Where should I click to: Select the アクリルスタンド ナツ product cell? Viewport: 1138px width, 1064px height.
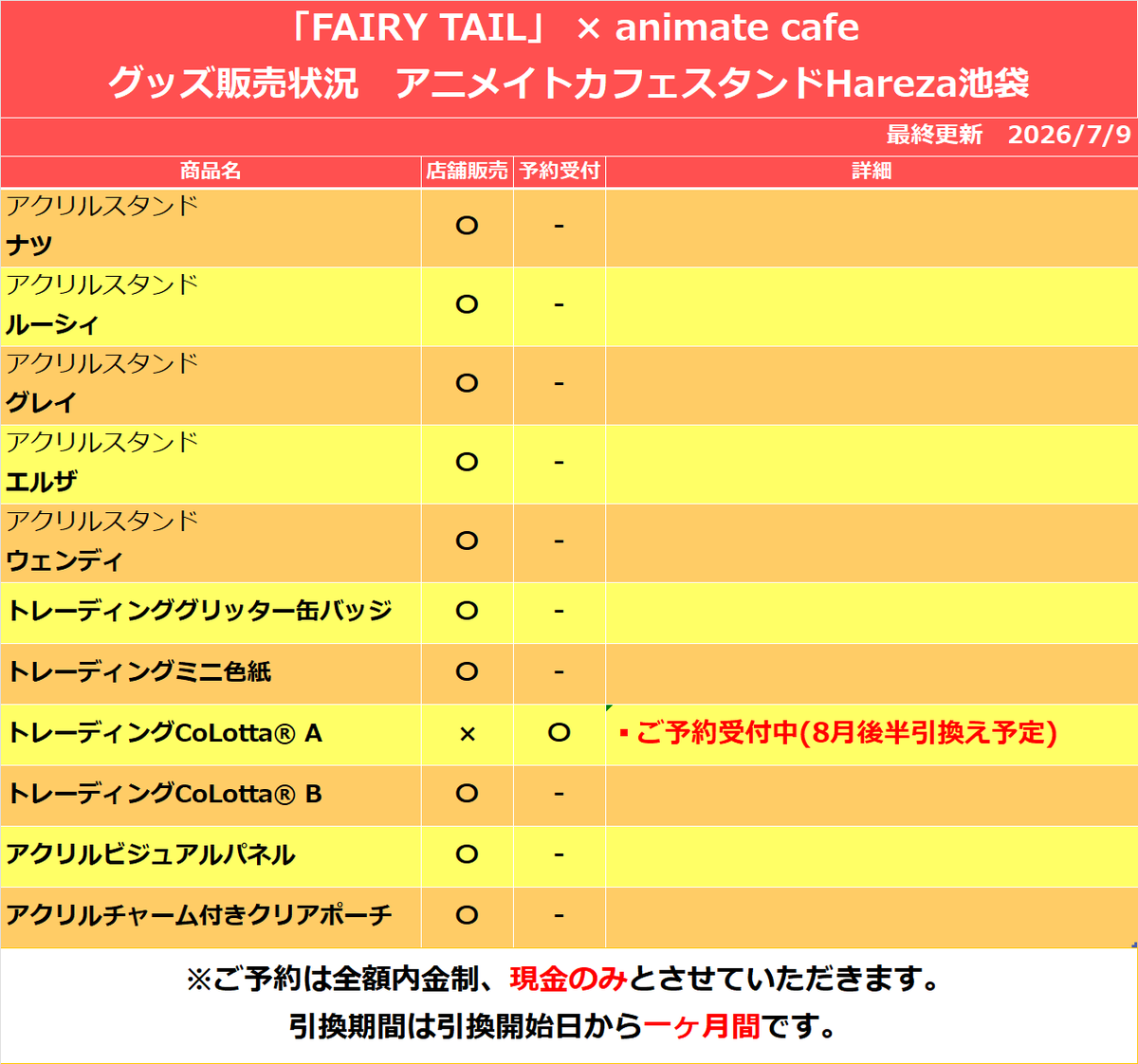tap(211, 228)
